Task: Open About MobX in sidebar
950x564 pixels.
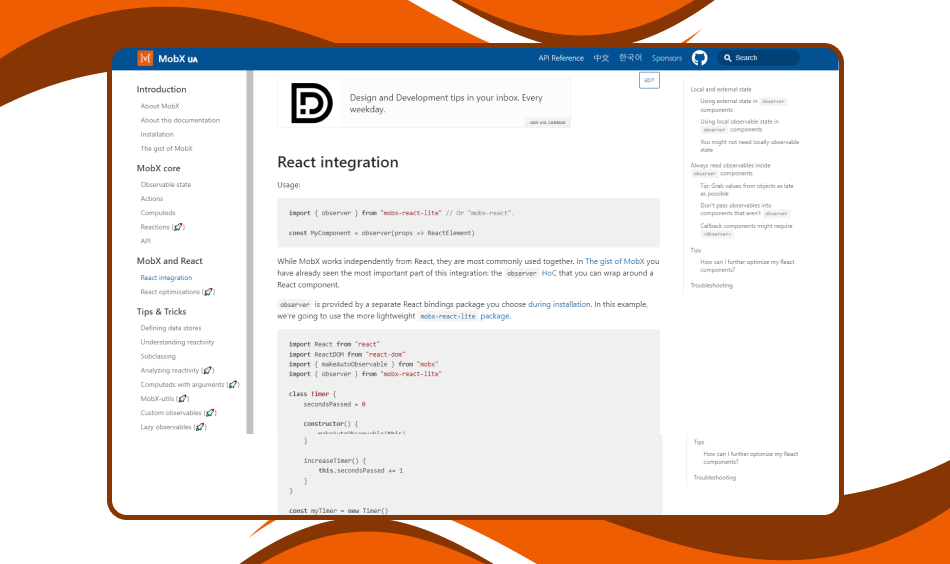Action: coord(160,106)
